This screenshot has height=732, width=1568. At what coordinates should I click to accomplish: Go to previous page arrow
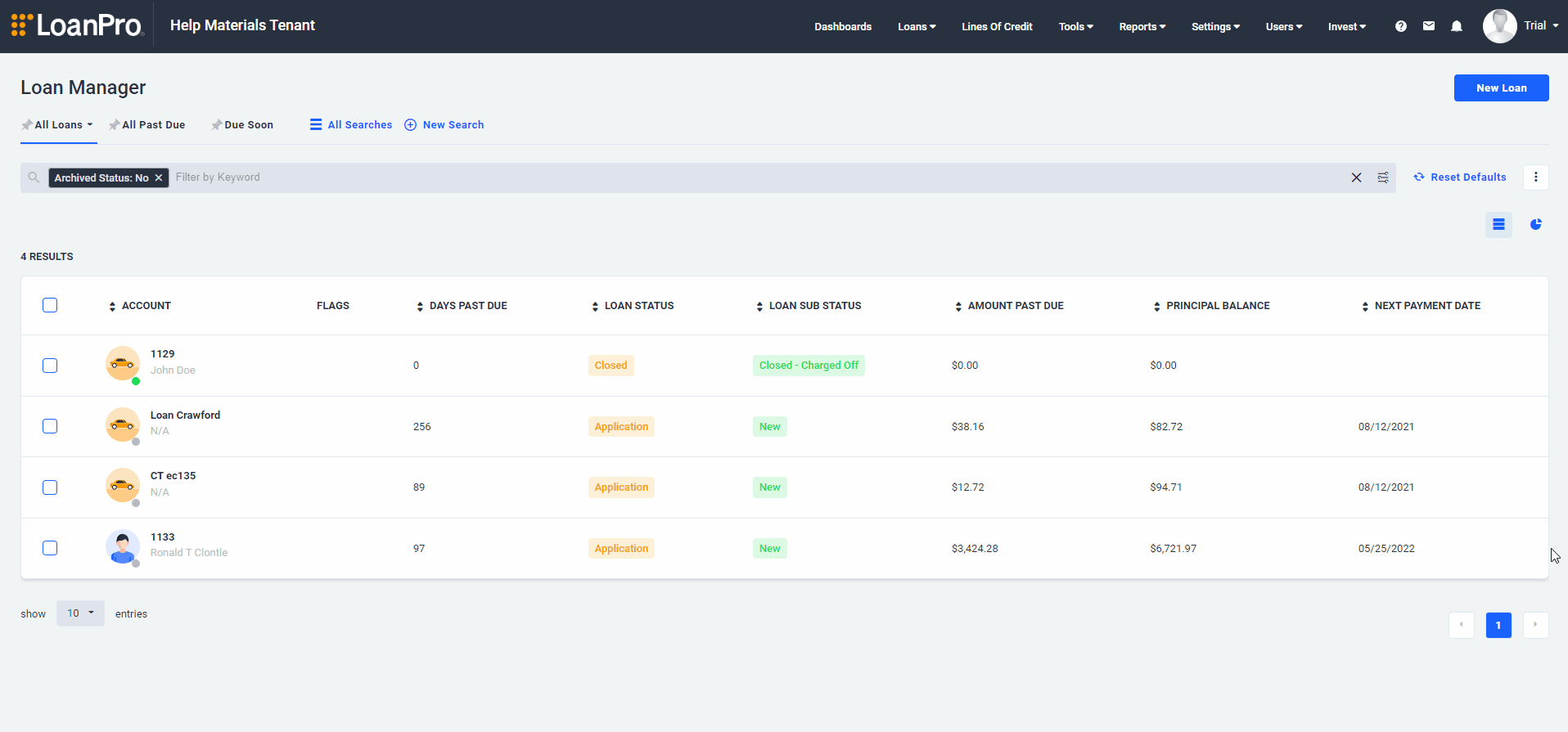pyautogui.click(x=1462, y=625)
